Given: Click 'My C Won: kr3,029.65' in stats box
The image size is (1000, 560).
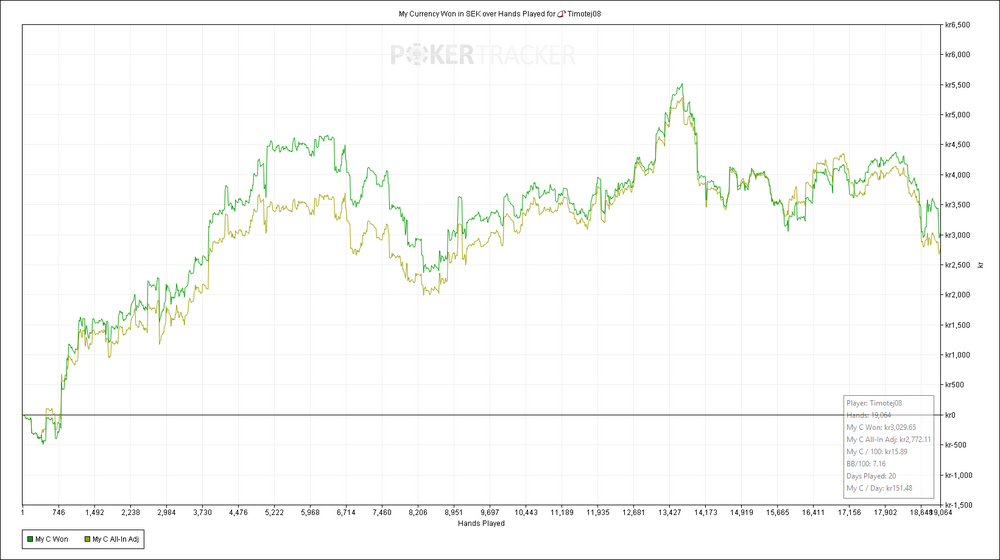Looking at the screenshot, I should 881,427.
